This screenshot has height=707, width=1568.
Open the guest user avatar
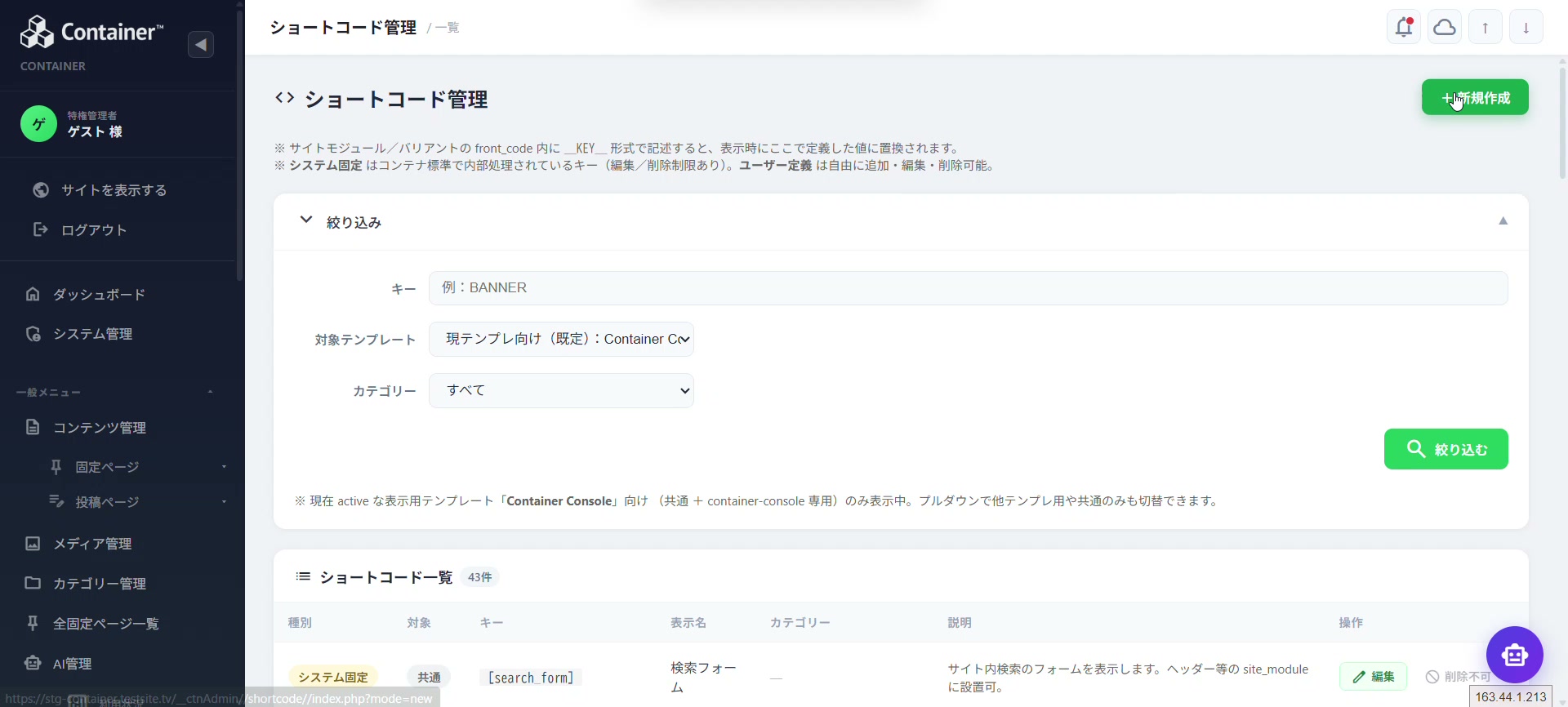coord(38,124)
